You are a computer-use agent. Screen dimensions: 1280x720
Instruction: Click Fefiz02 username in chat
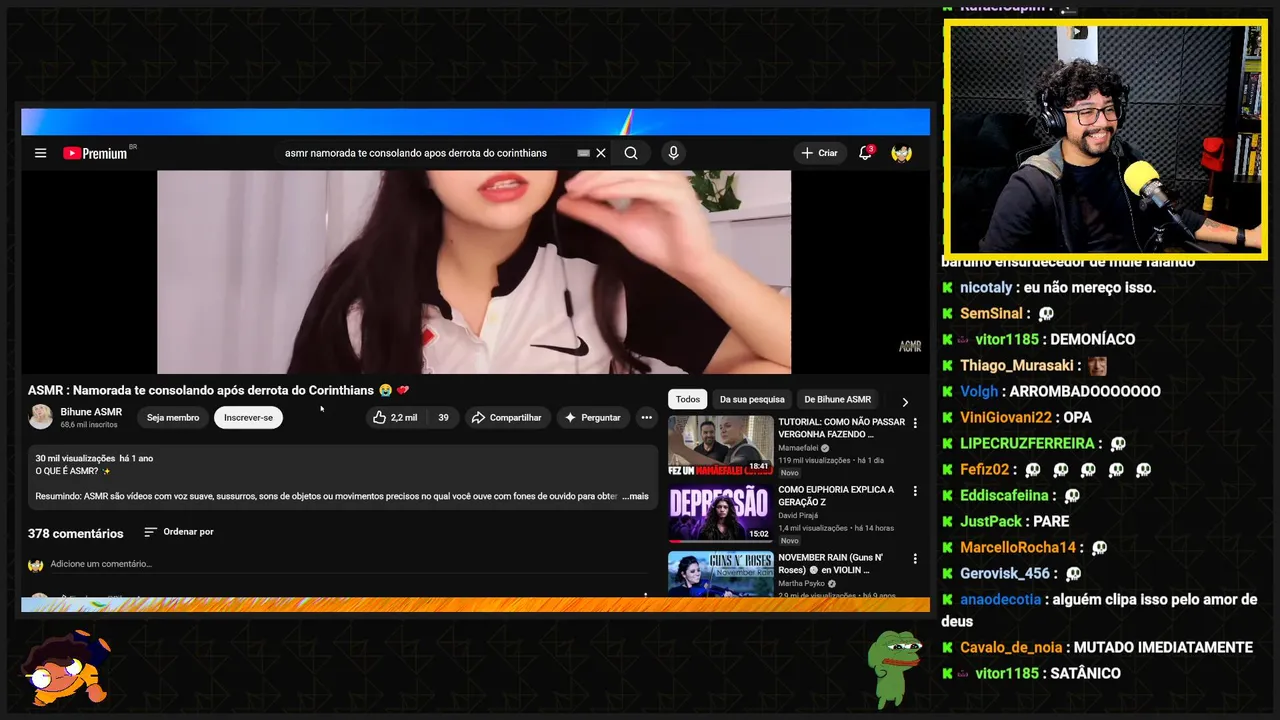click(x=985, y=469)
